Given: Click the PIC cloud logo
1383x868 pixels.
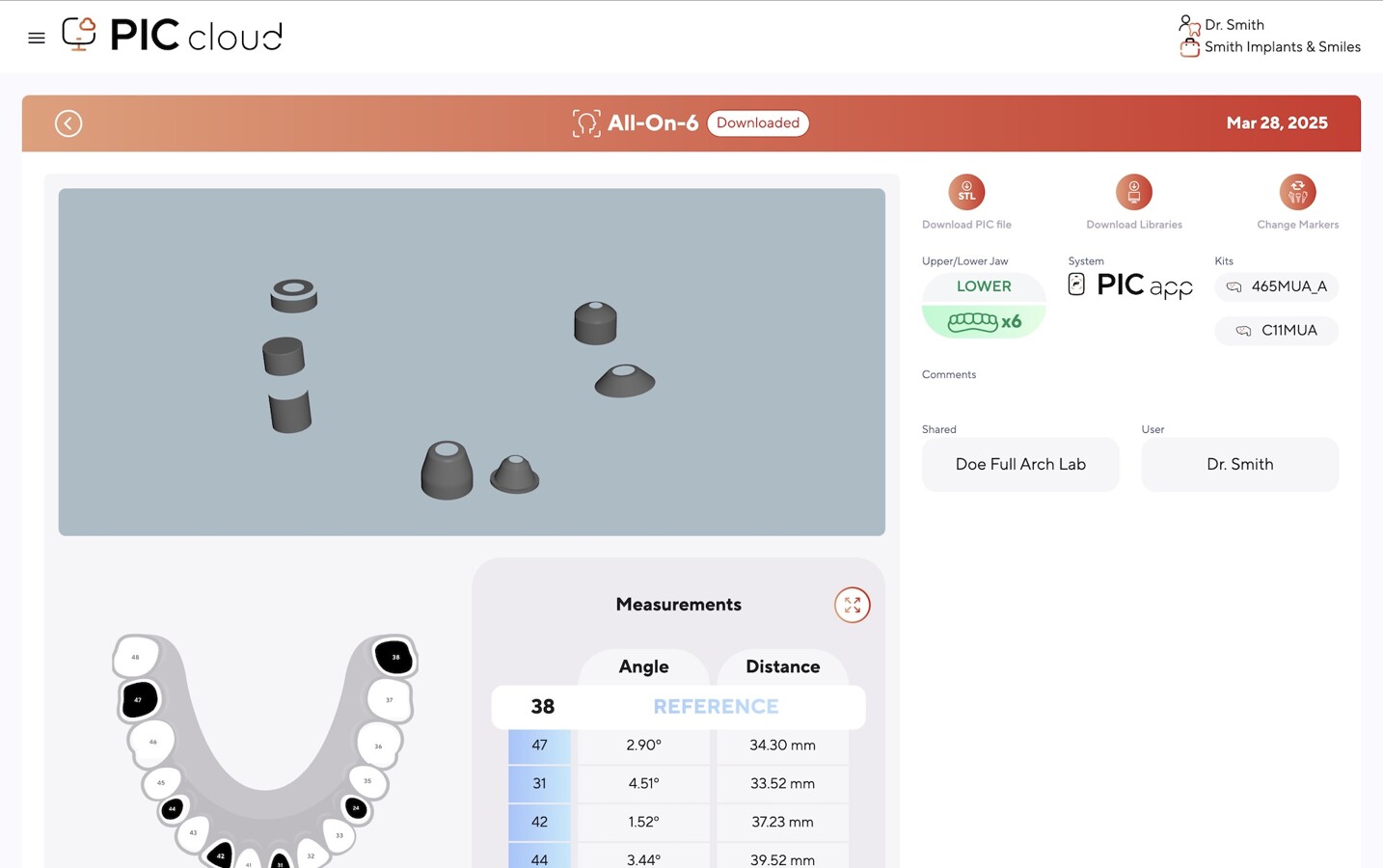Looking at the screenshot, I should pos(173,36).
